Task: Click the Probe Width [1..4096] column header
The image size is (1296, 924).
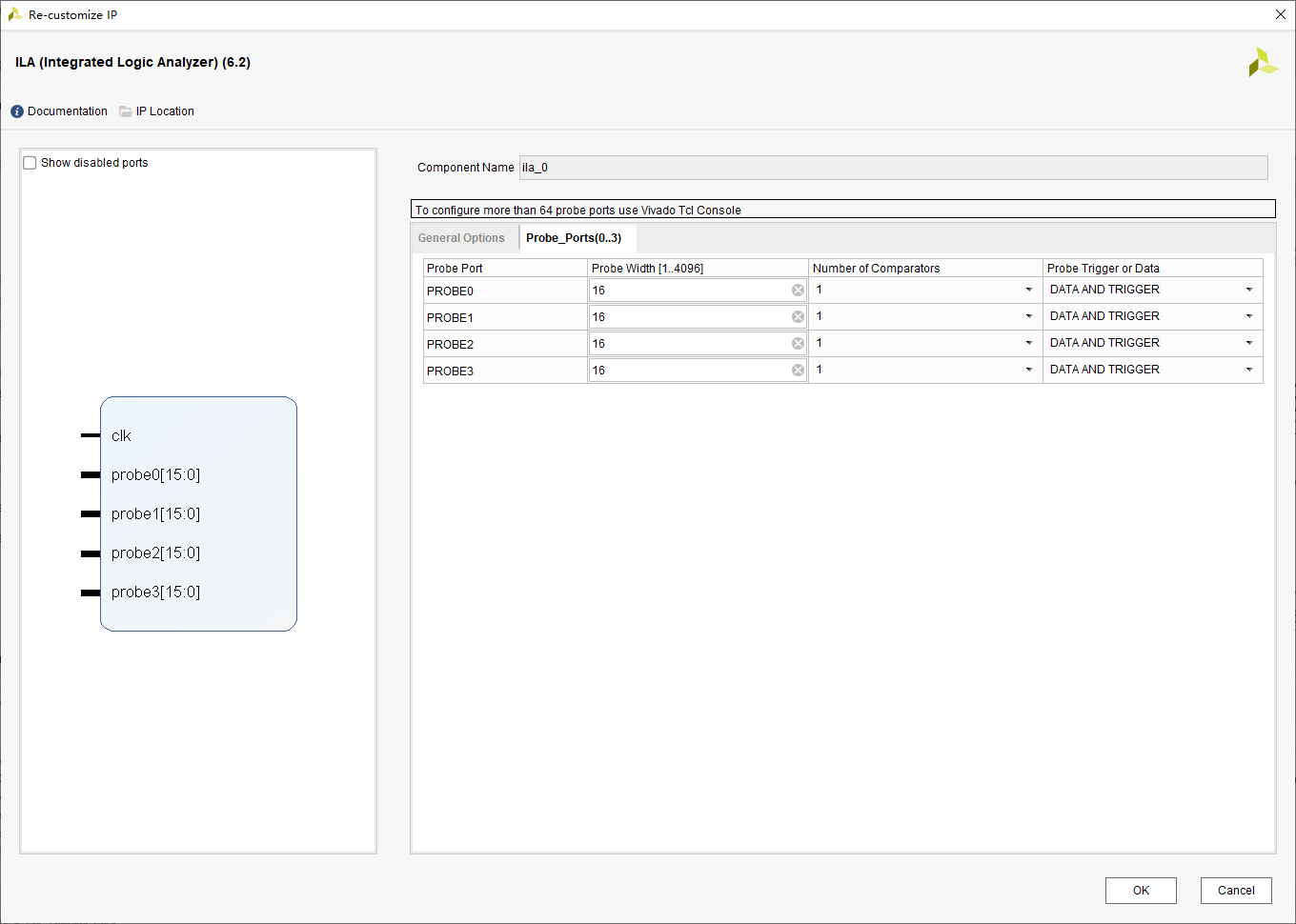Action: [x=698, y=269]
